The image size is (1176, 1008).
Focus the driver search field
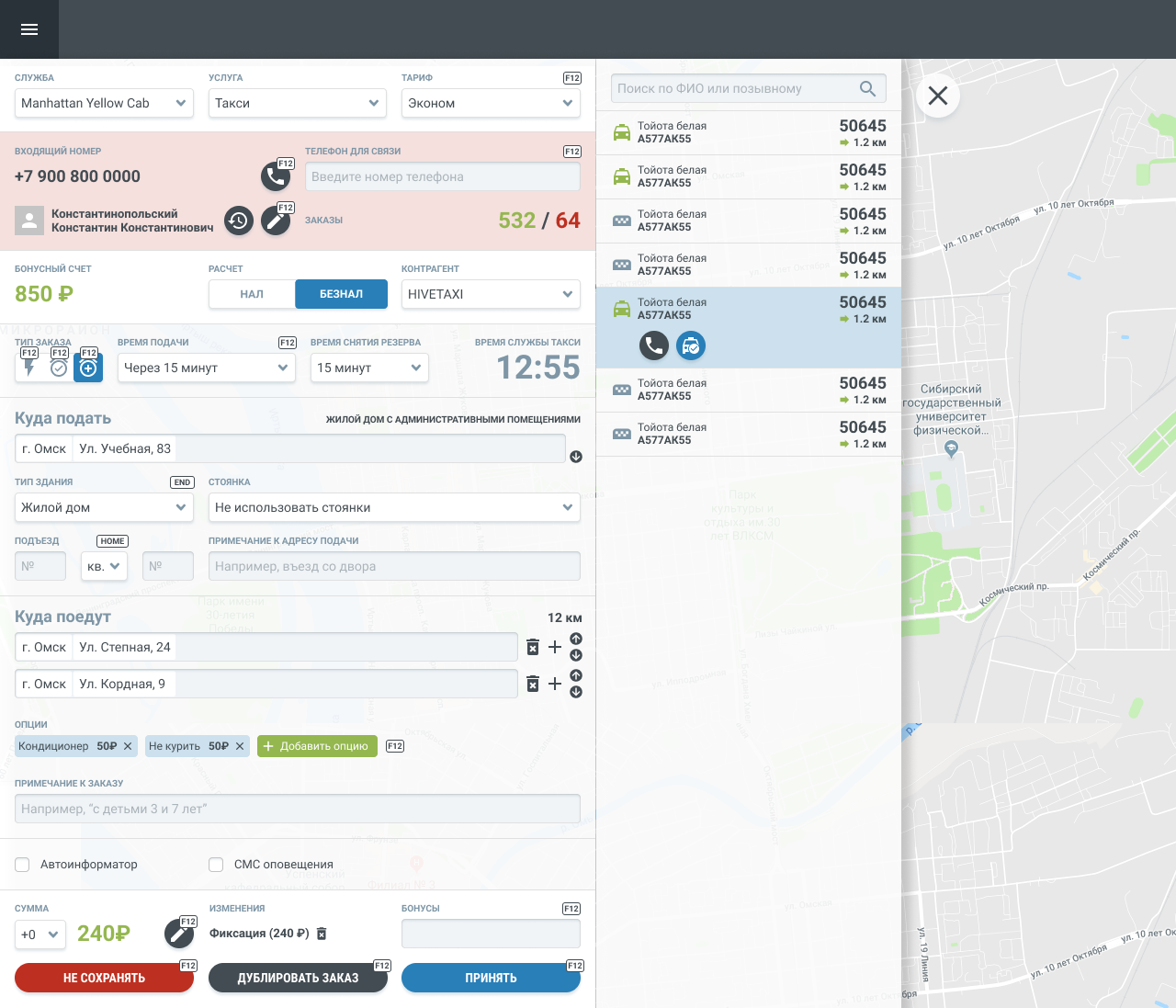pos(735,88)
